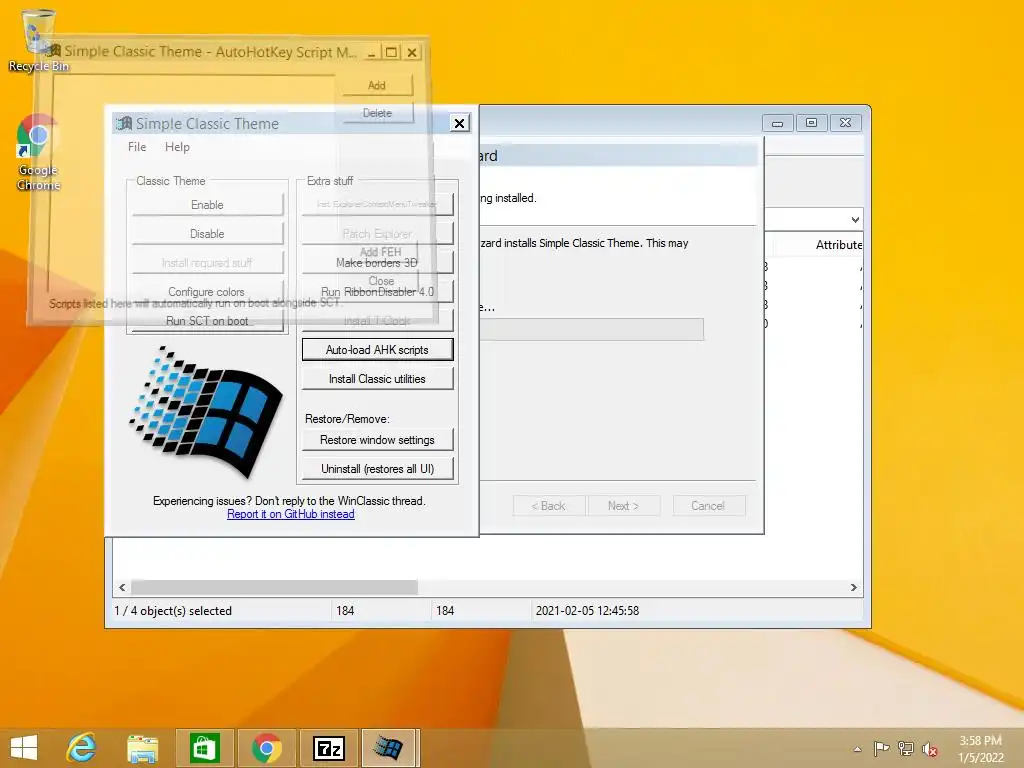1024x768 pixels.
Task: Open Chrome from the taskbar
Action: [x=266, y=748]
